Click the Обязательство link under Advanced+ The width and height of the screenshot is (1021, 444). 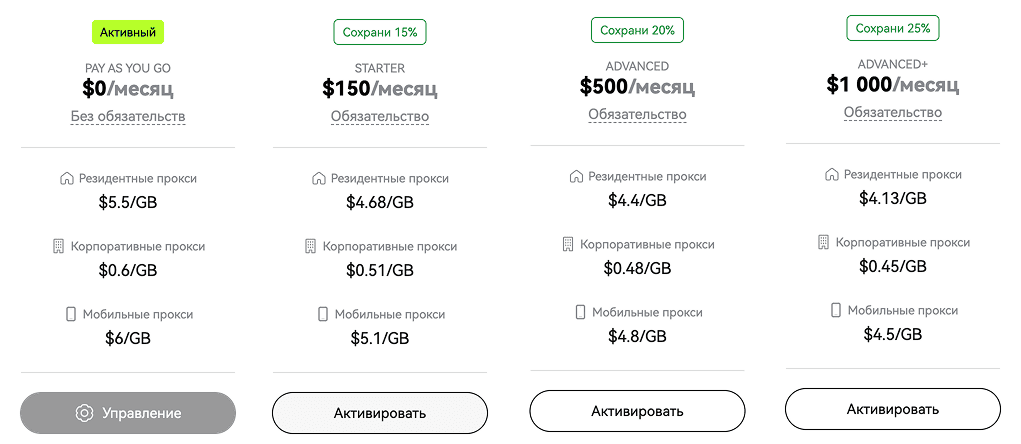[x=893, y=113]
